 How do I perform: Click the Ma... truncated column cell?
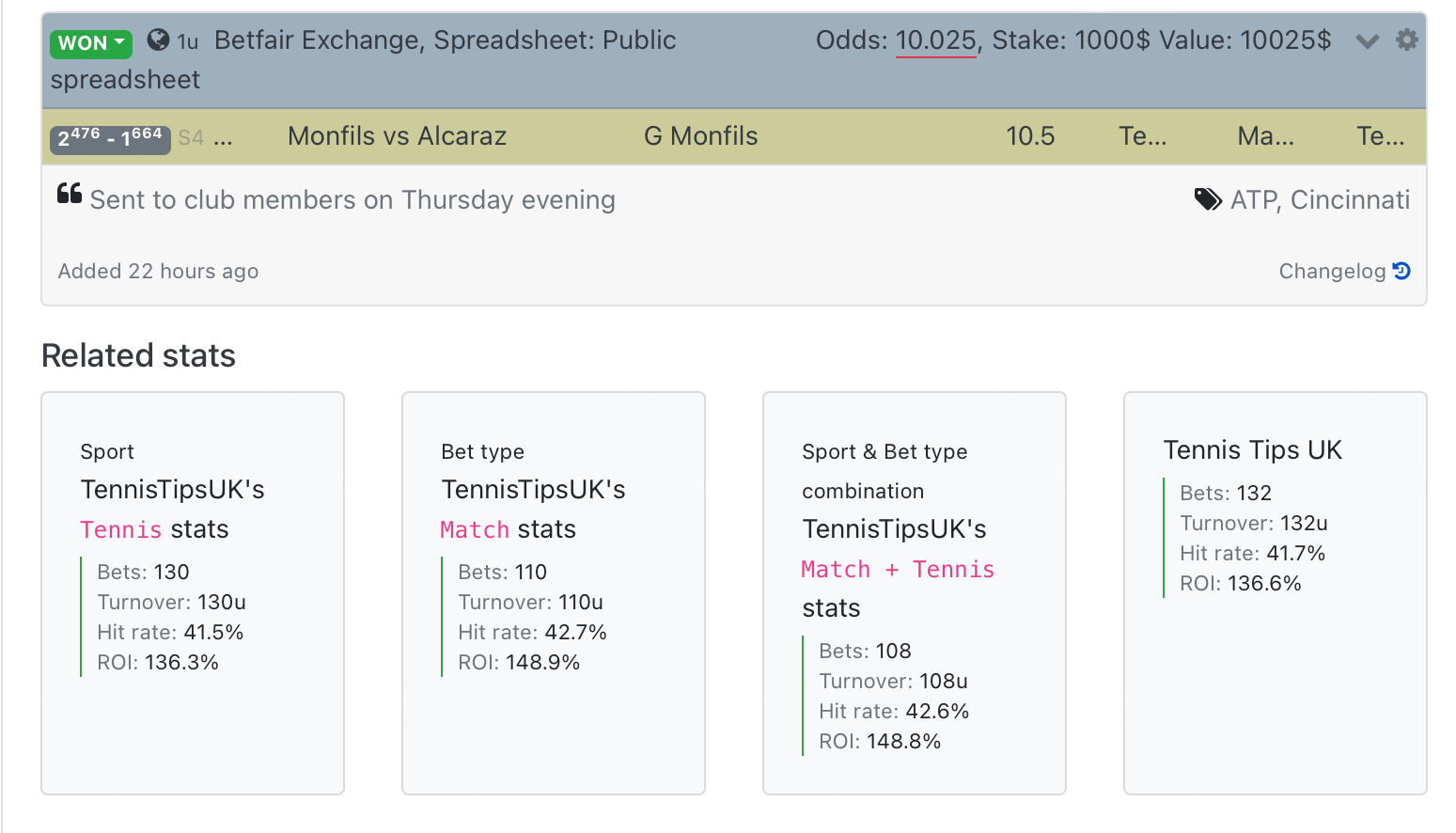[x=1265, y=136]
